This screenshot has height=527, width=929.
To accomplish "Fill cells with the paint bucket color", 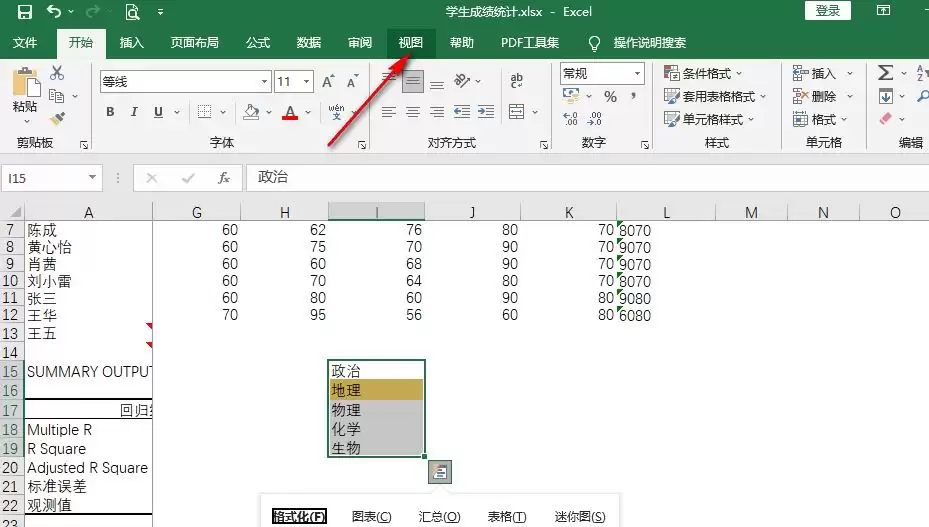I will point(252,111).
